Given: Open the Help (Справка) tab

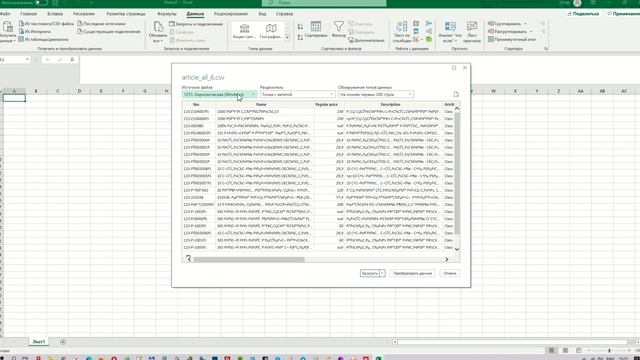Looking at the screenshot, I should click(284, 14).
